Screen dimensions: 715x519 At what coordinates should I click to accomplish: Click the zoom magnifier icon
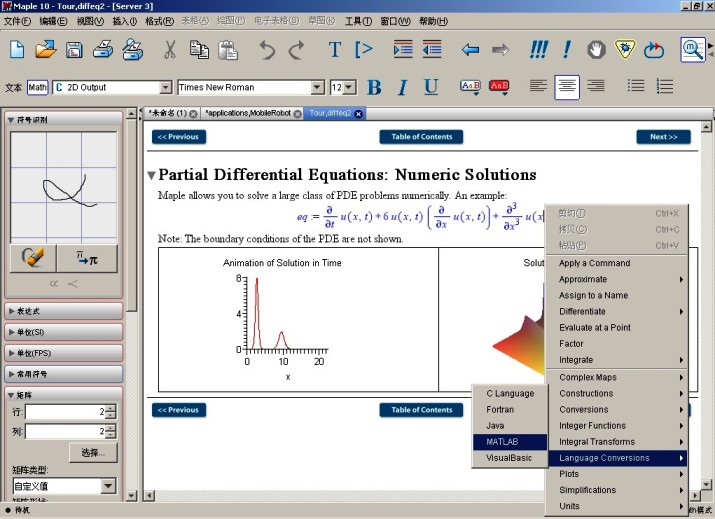pyautogui.click(x=693, y=49)
